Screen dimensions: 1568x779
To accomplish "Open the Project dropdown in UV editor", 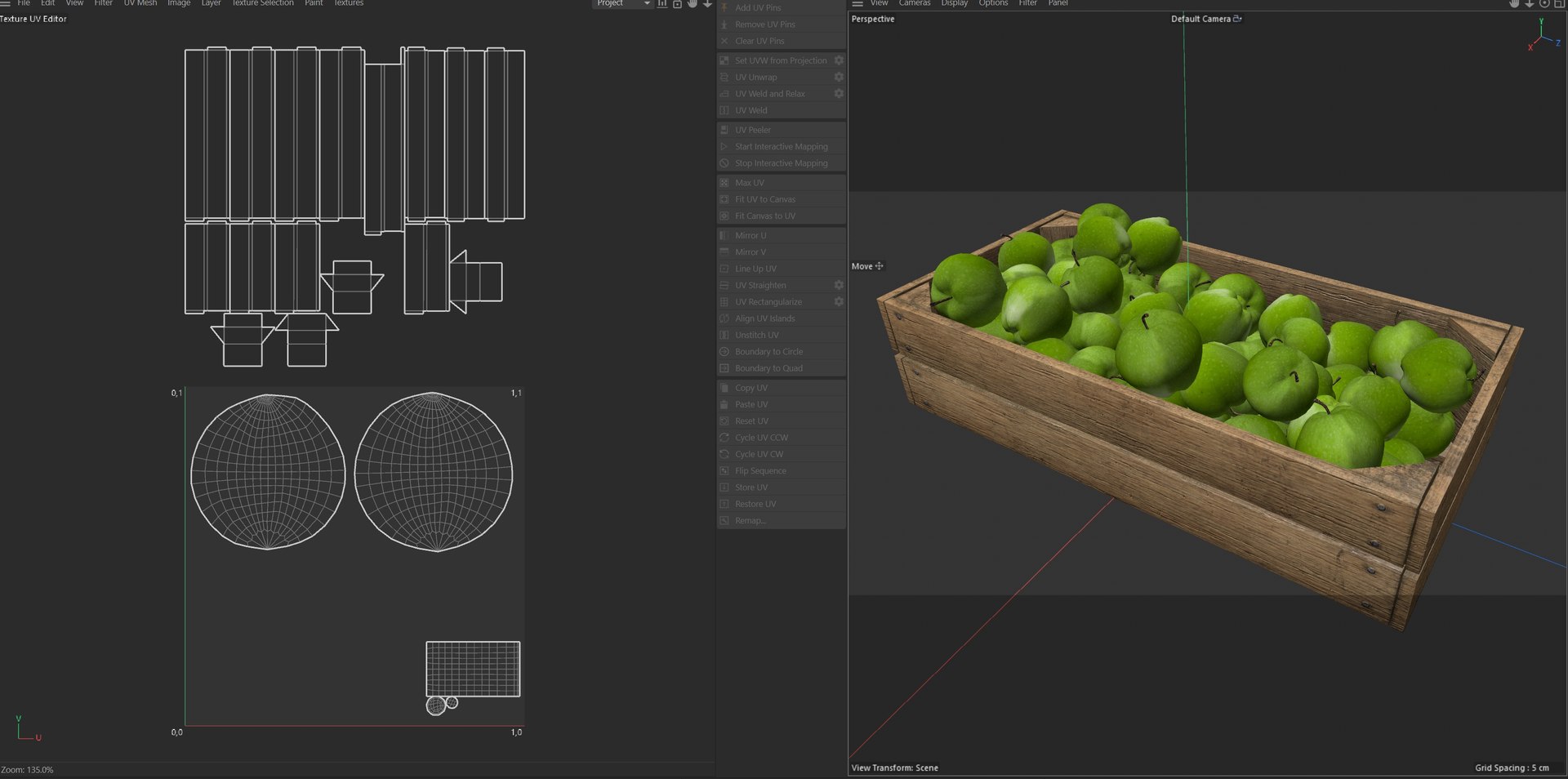I will tap(622, 3).
